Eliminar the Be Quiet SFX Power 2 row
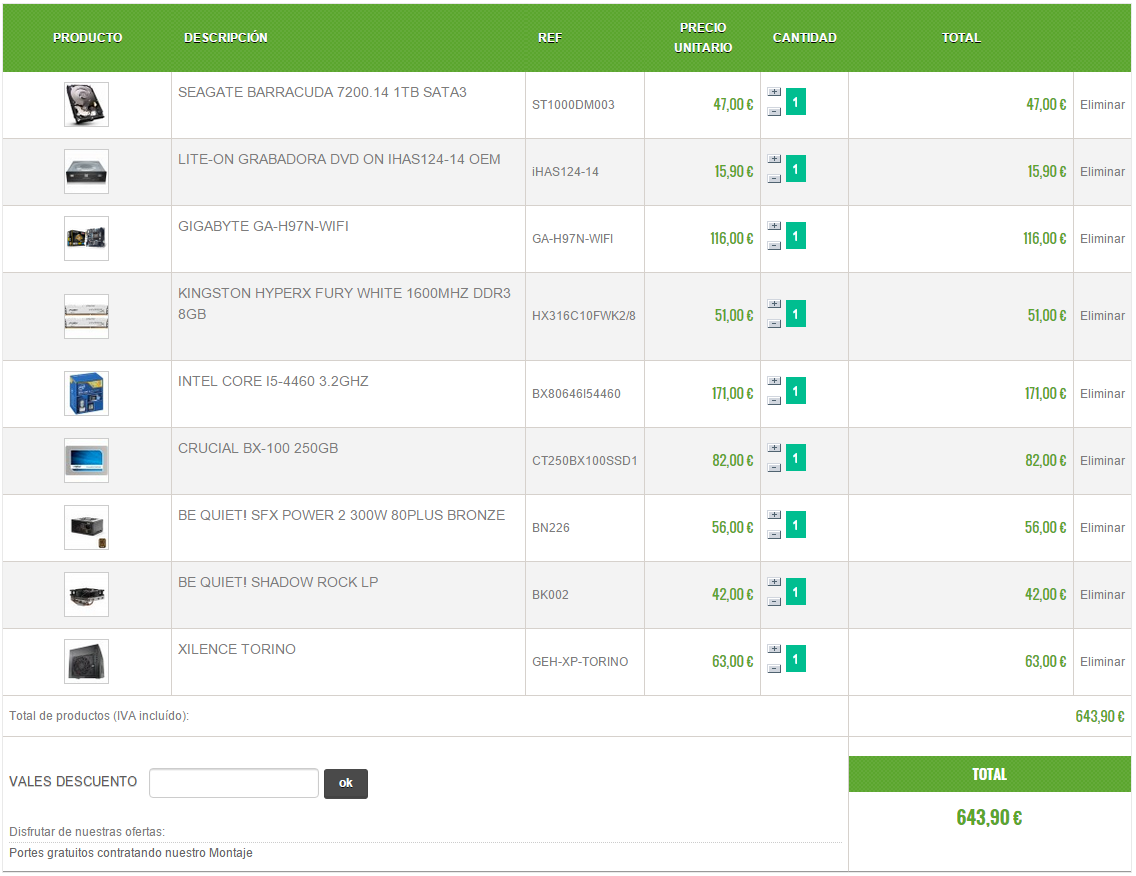 click(x=1102, y=527)
